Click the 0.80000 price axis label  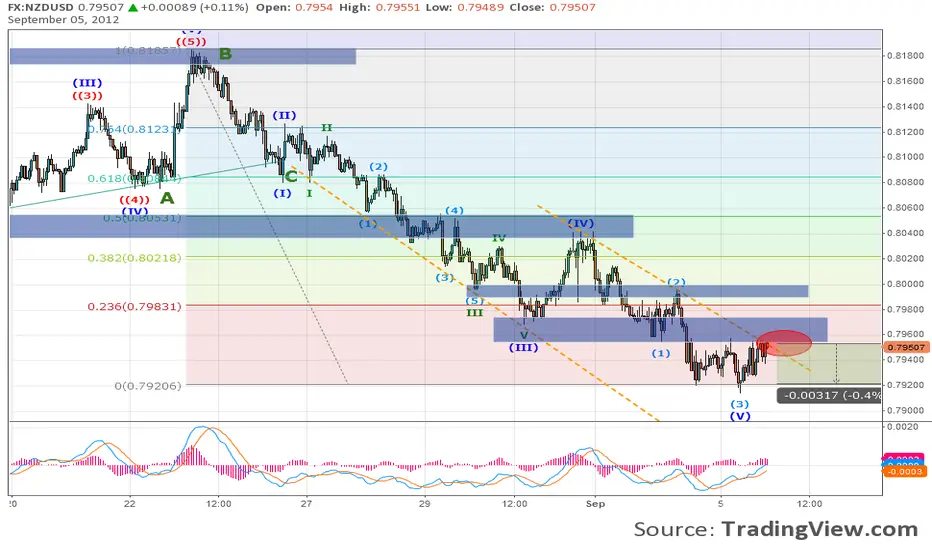[x=905, y=284]
